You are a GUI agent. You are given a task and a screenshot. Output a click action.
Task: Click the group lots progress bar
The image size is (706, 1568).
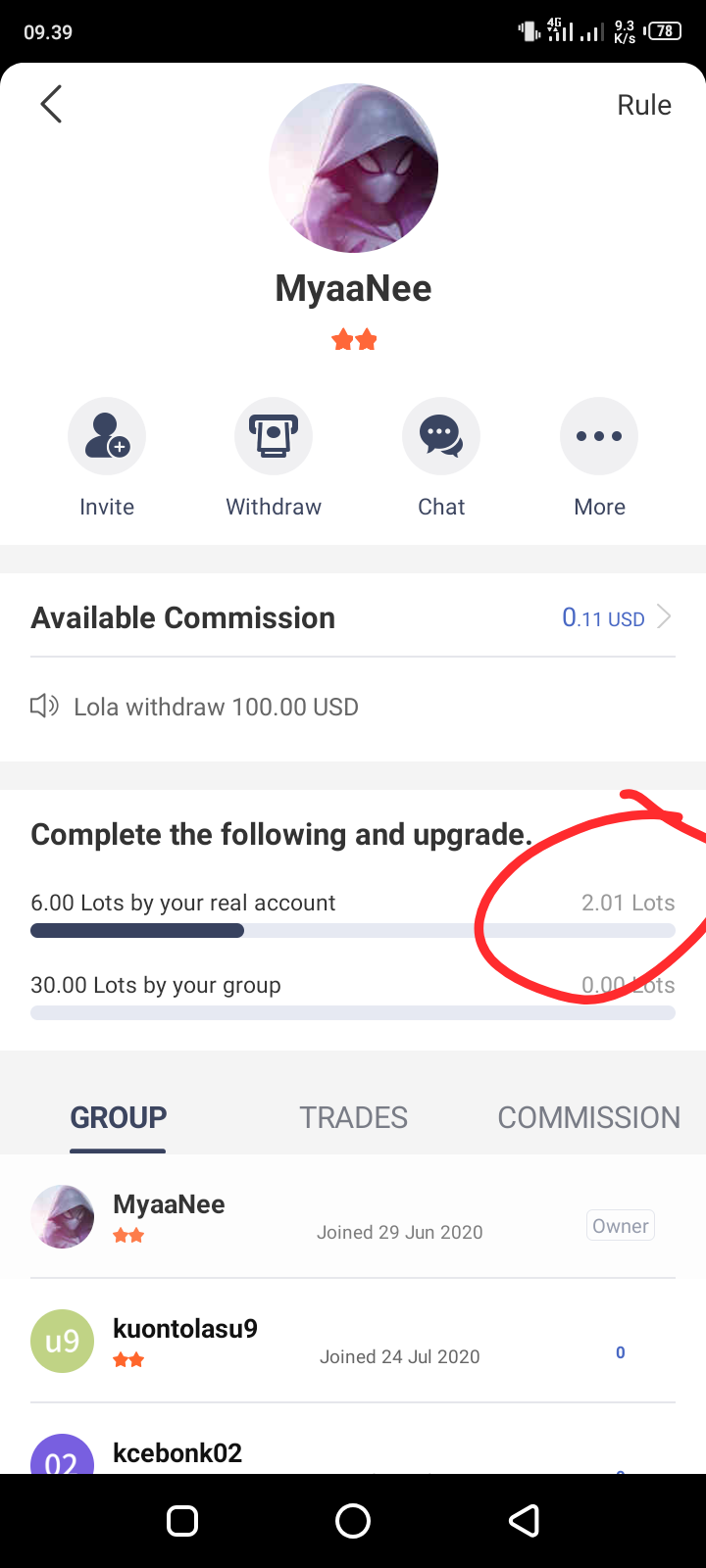pos(353,1013)
